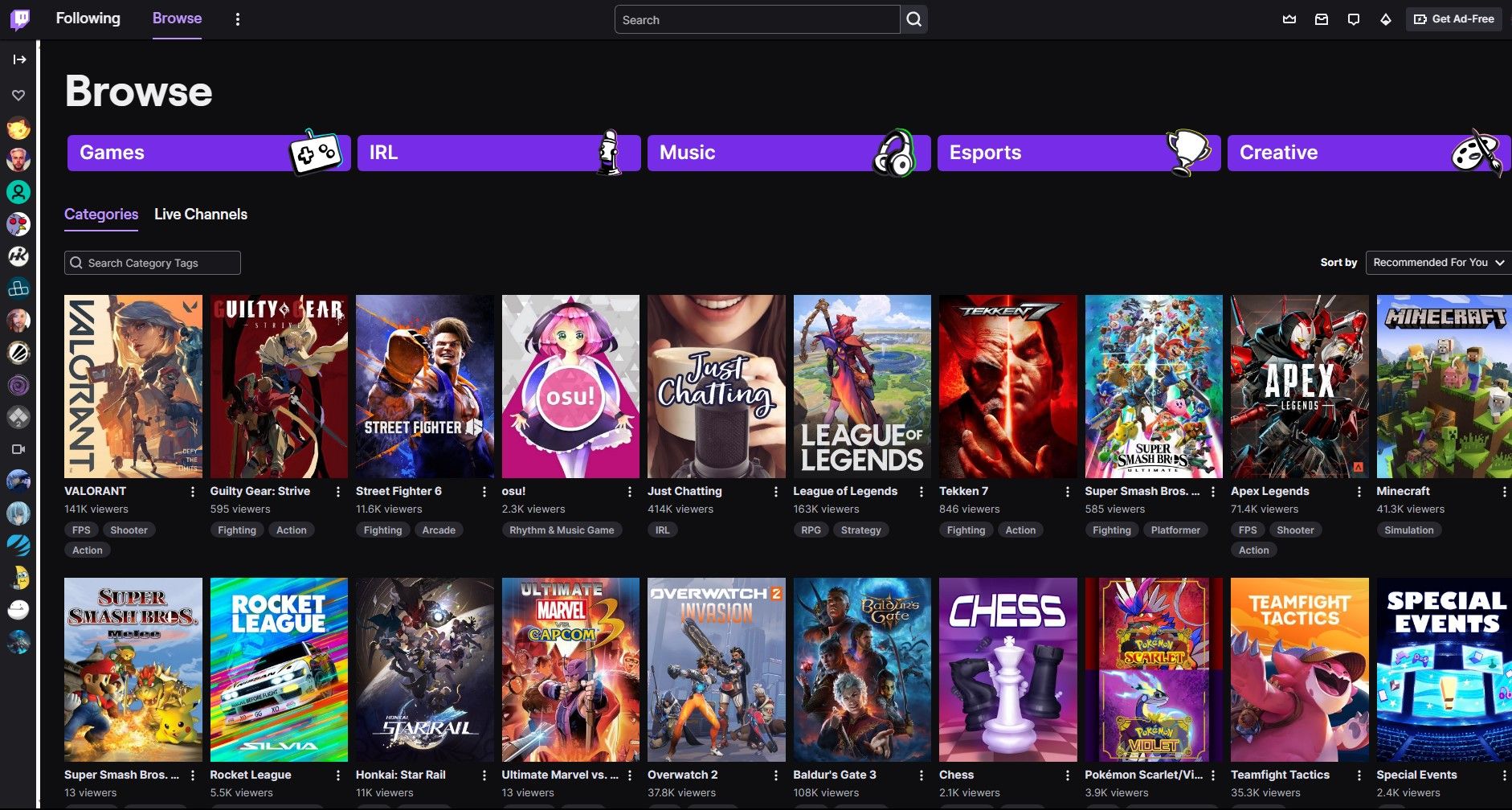Click the search magnifier icon in top bar
The height and width of the screenshot is (810, 1512).
[x=913, y=19]
